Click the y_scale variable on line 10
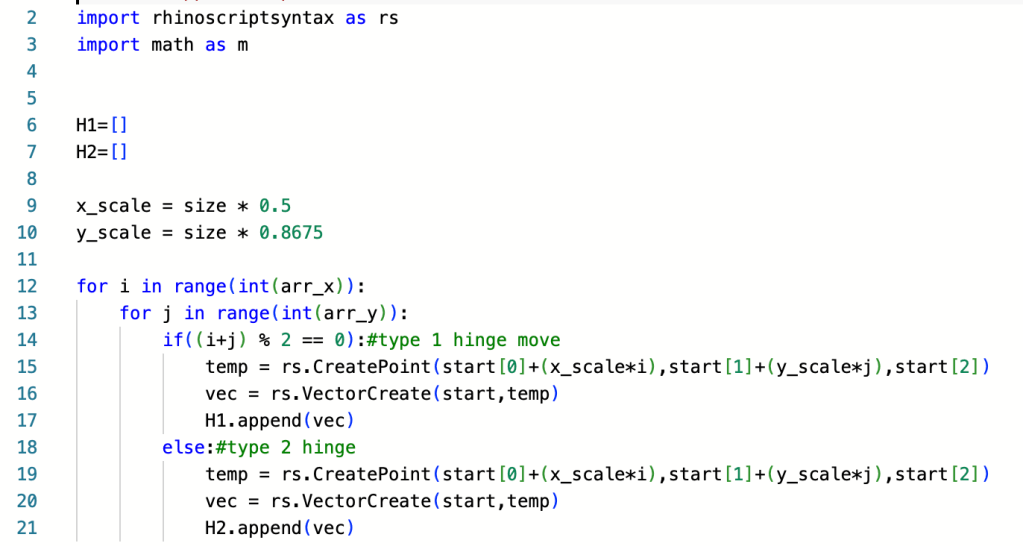Screen dimensions: 1023x546 pos(113,233)
